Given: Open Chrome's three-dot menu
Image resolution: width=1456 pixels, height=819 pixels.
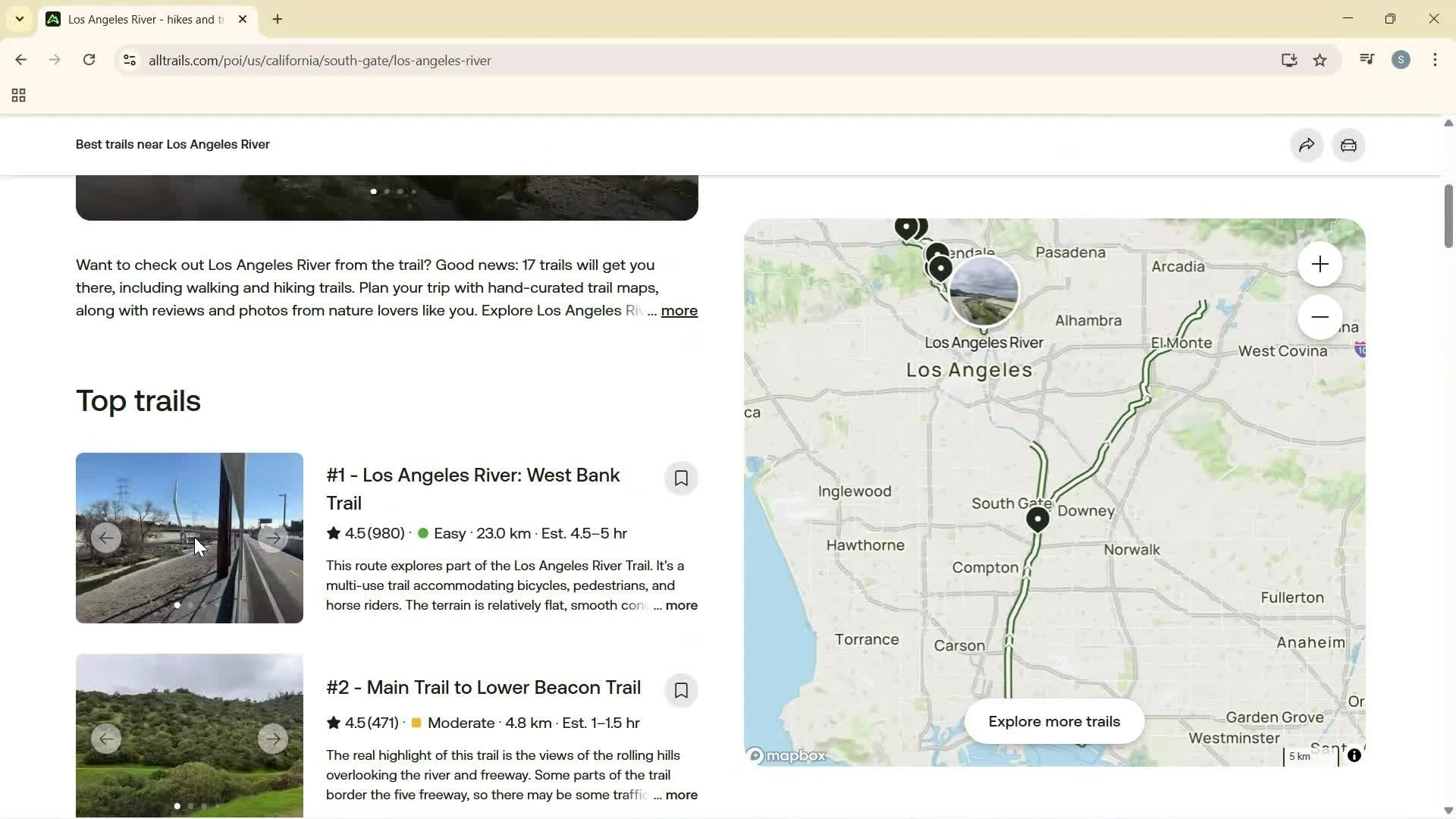Looking at the screenshot, I should [1435, 59].
